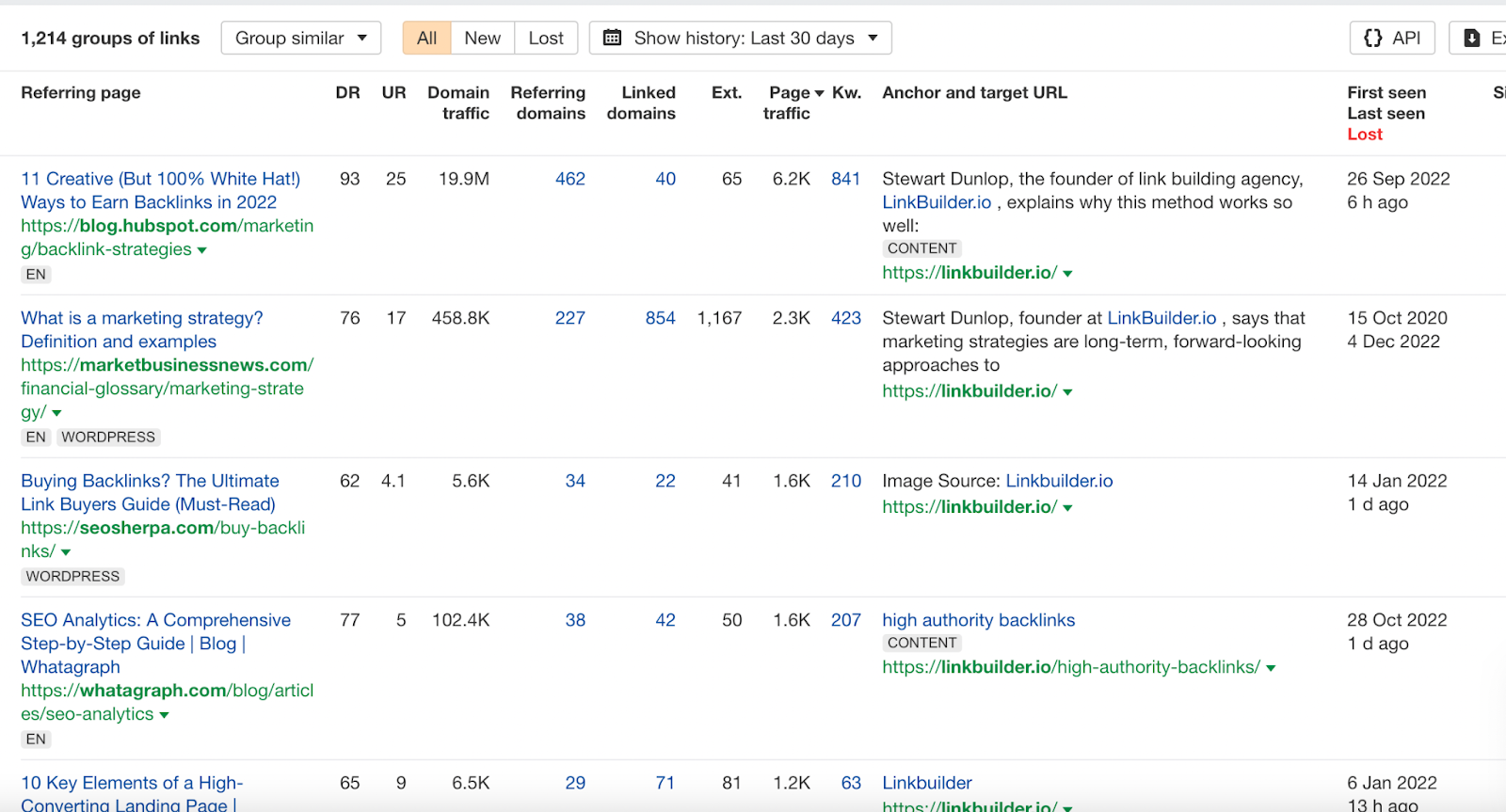Open the whatagraph.com referring URL
Viewport: 1506px width, 812px height.
click(168, 702)
